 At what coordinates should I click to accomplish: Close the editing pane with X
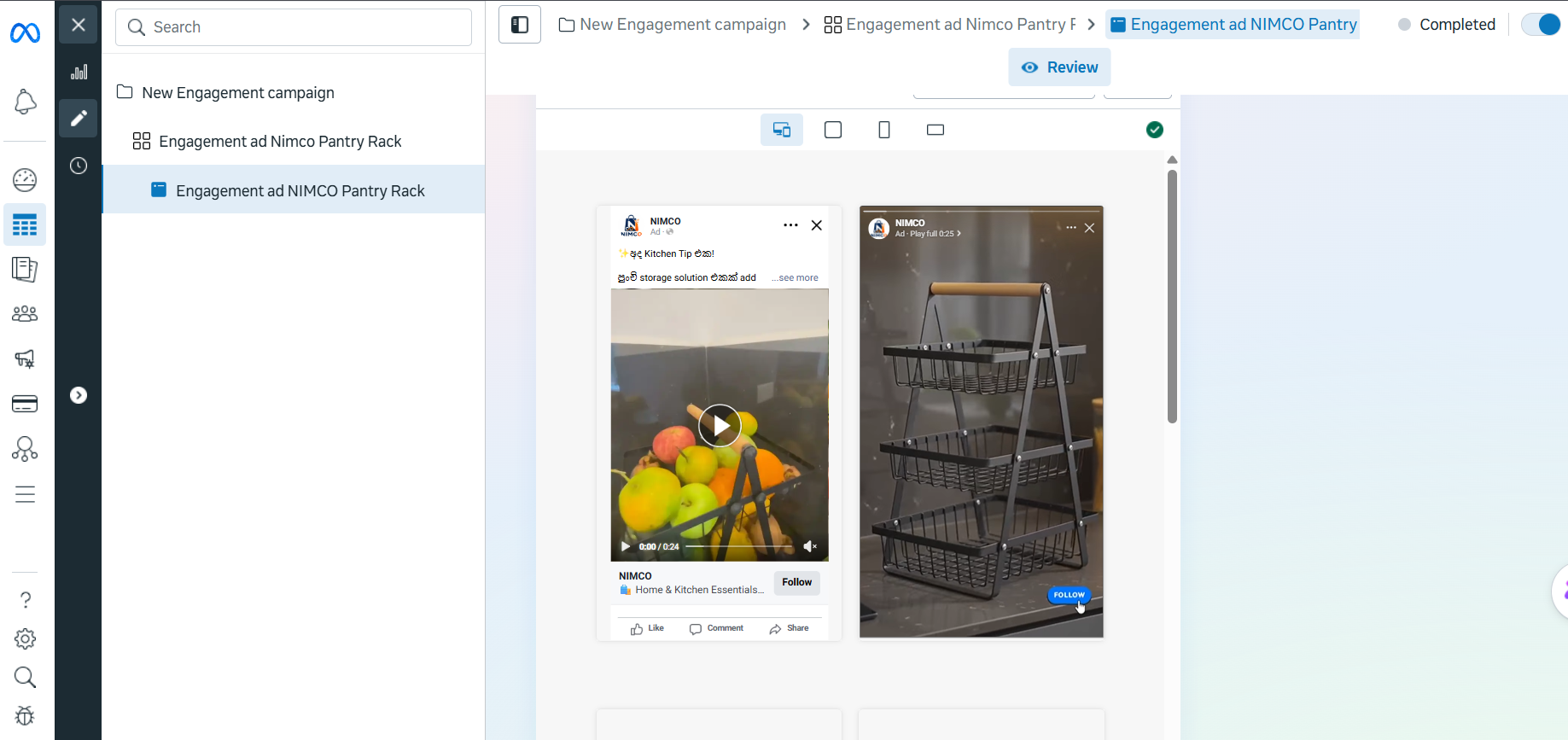pyautogui.click(x=79, y=25)
